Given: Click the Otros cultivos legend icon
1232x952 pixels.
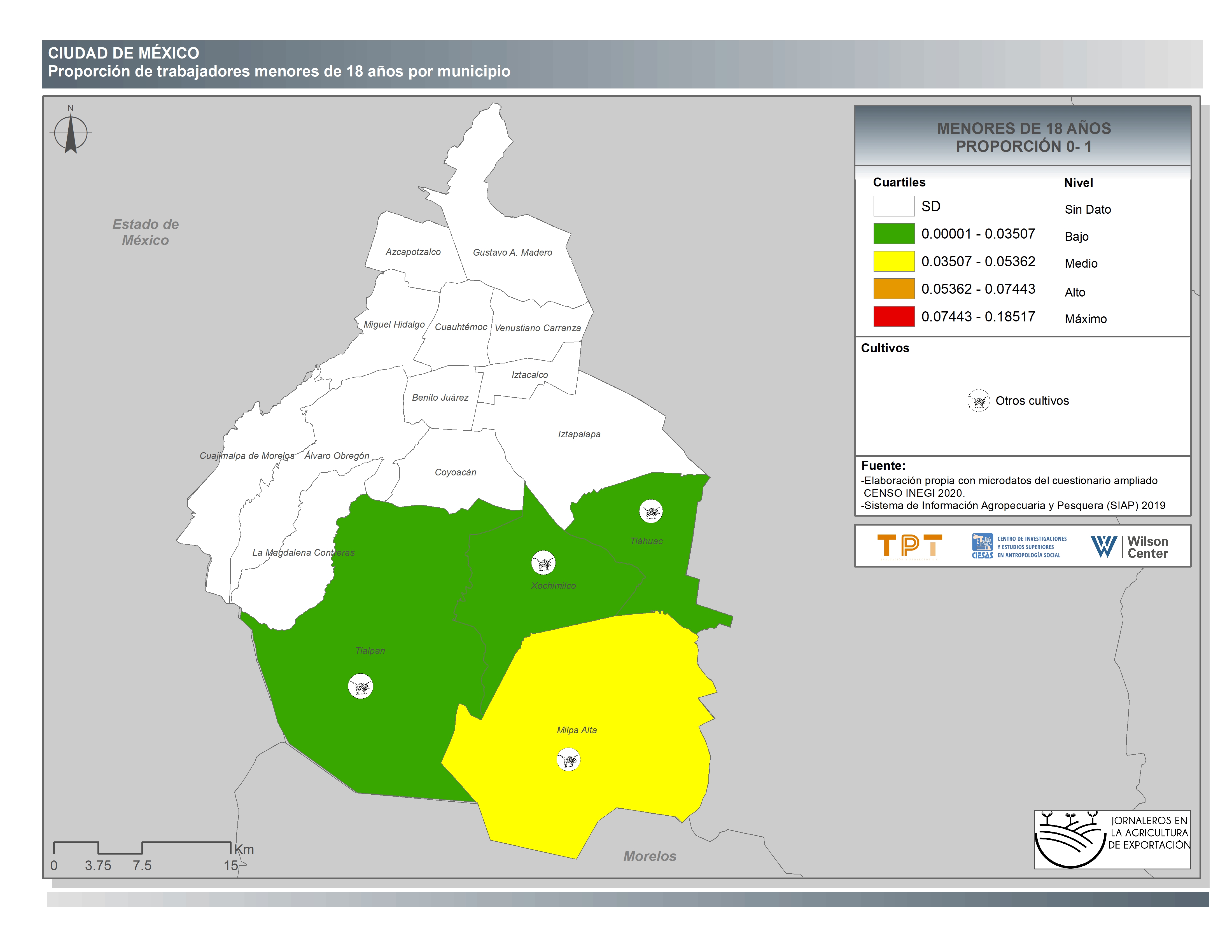Looking at the screenshot, I should click(978, 401).
